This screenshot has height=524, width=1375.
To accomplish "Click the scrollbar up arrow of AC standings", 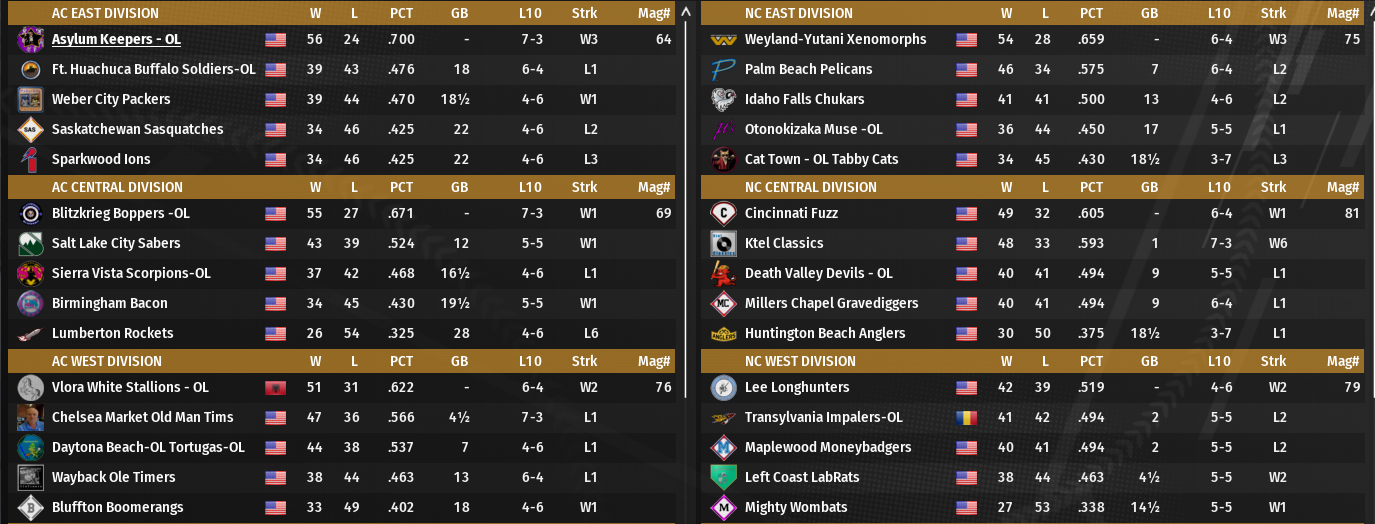I will [685, 13].
